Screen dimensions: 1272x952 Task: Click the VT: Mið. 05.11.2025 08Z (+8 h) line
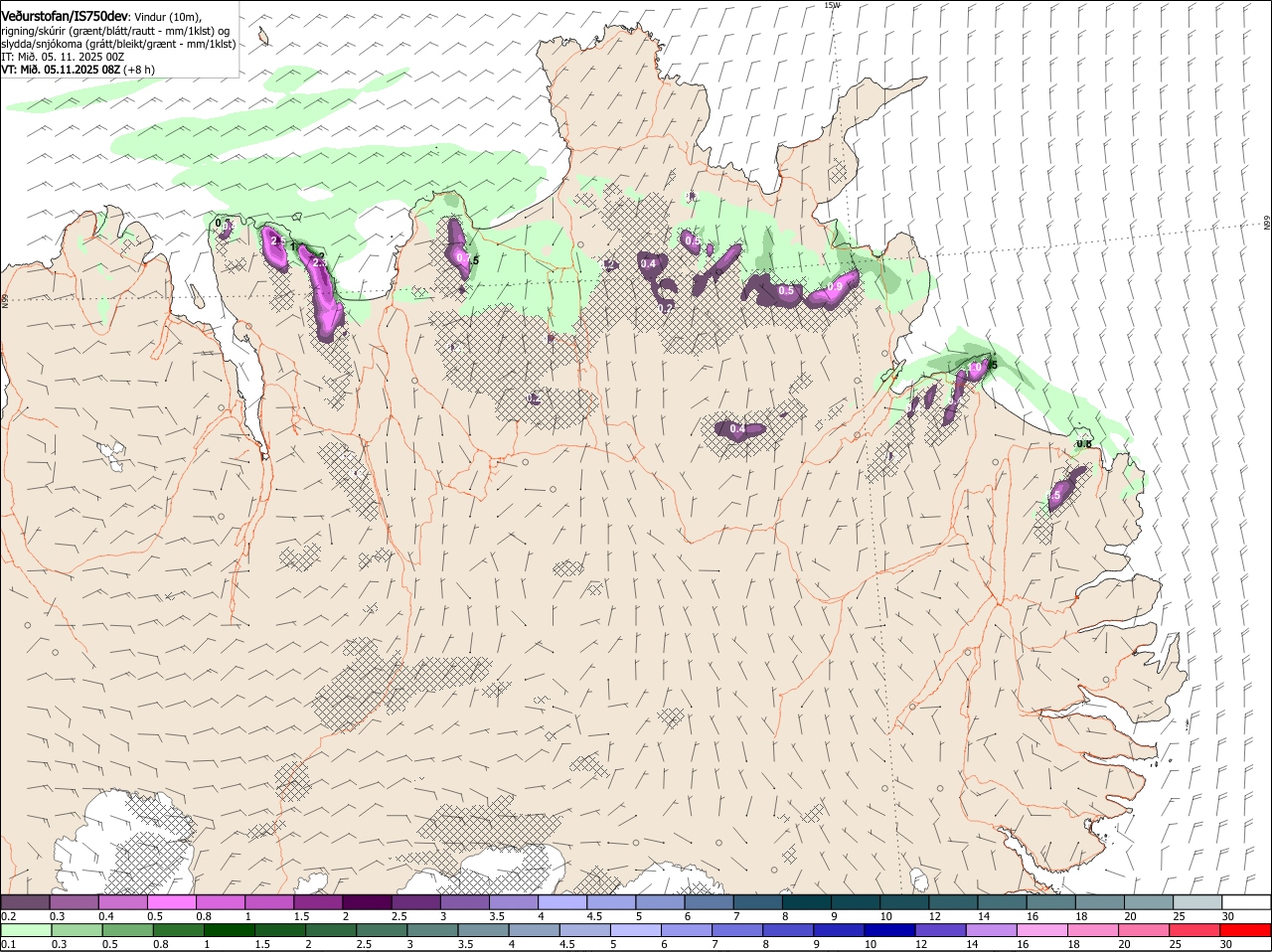[78, 70]
